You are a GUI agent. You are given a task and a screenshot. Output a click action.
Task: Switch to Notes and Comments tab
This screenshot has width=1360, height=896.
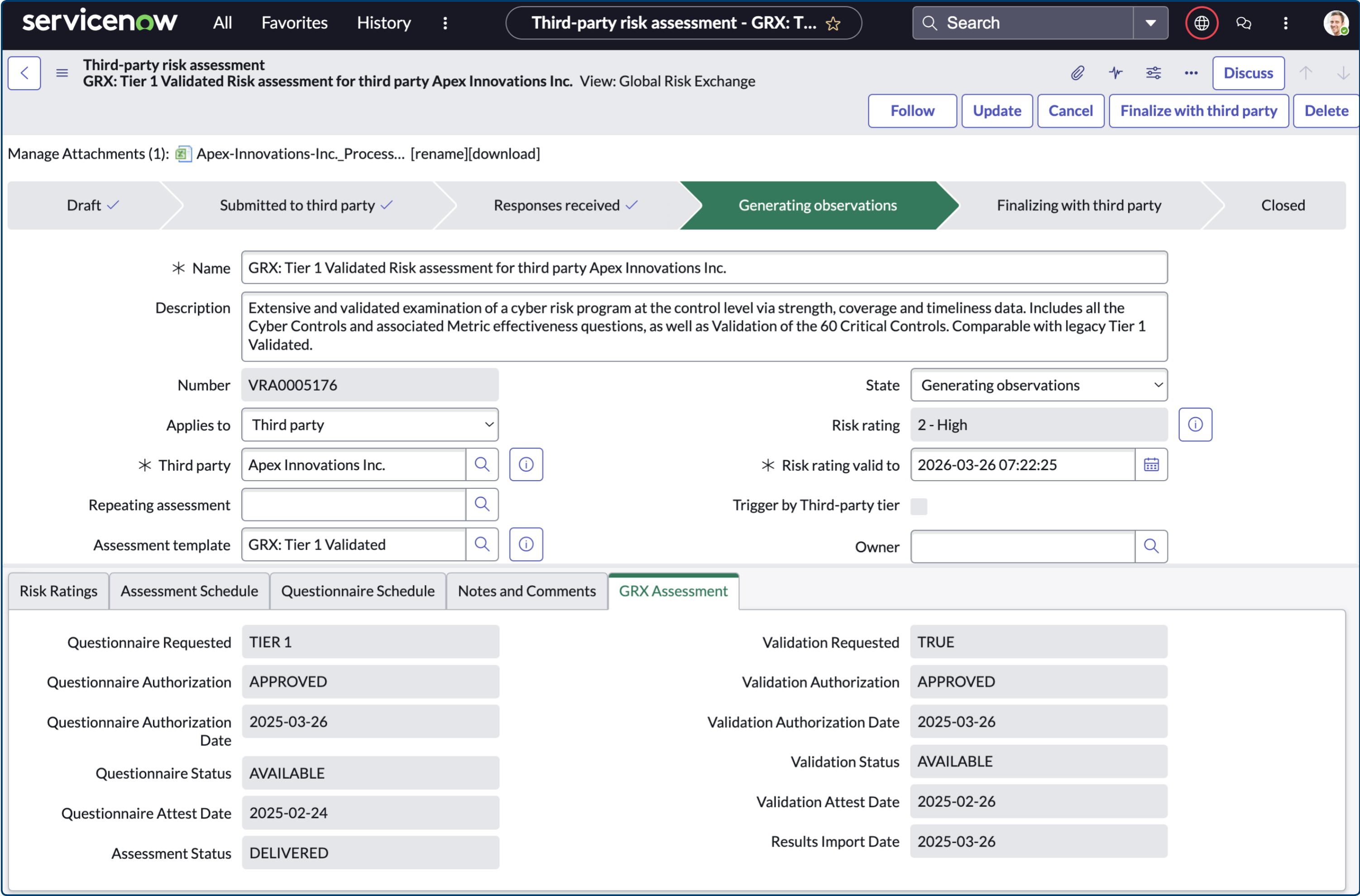coord(527,591)
